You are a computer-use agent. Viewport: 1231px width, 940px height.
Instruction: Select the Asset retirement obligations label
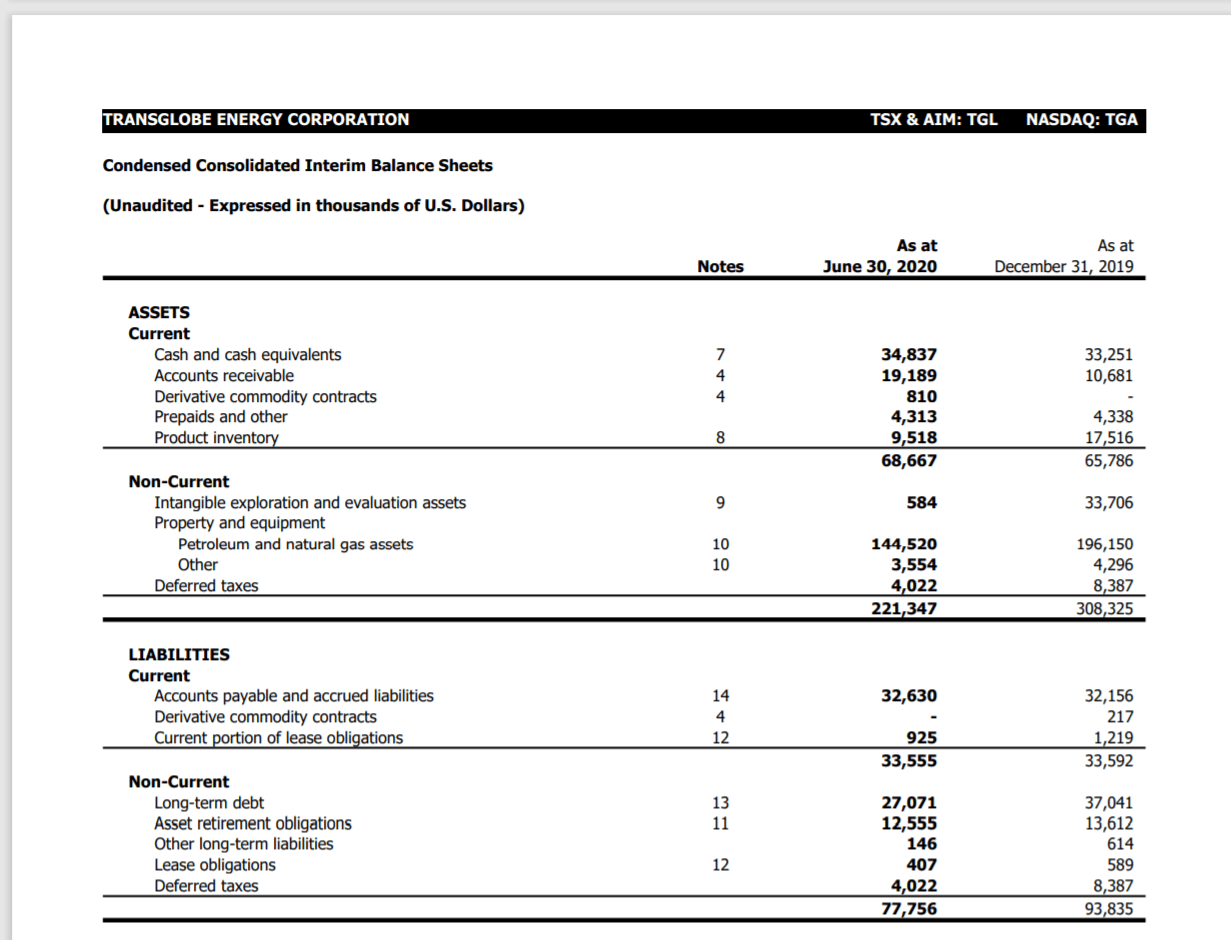[x=253, y=823]
